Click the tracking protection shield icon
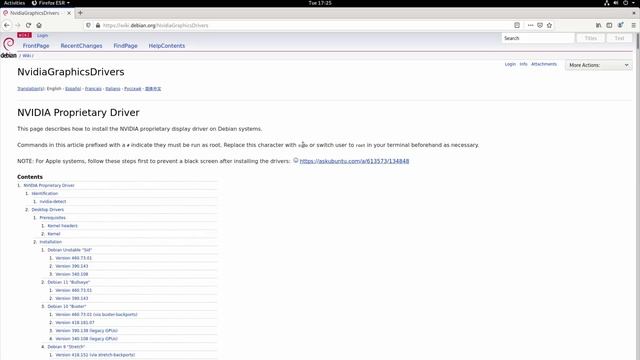The image size is (640, 360). click(x=88, y=25)
